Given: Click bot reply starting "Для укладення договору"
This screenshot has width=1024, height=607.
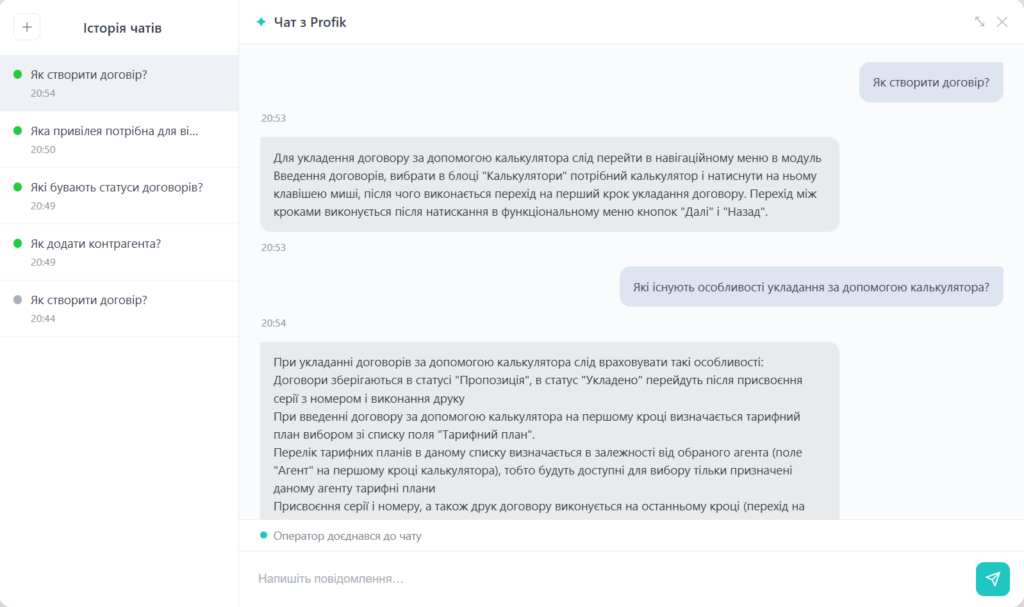Looking at the screenshot, I should (549, 184).
